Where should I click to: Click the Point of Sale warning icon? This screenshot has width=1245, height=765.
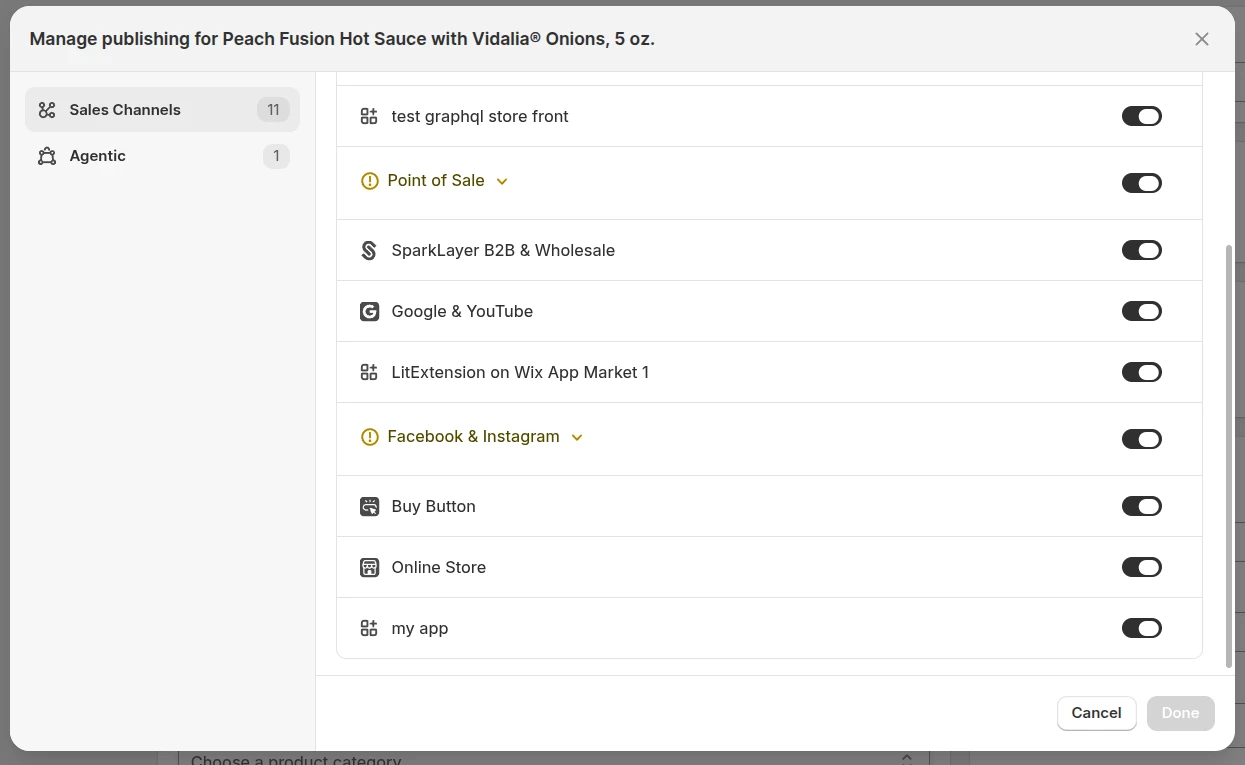(x=370, y=181)
